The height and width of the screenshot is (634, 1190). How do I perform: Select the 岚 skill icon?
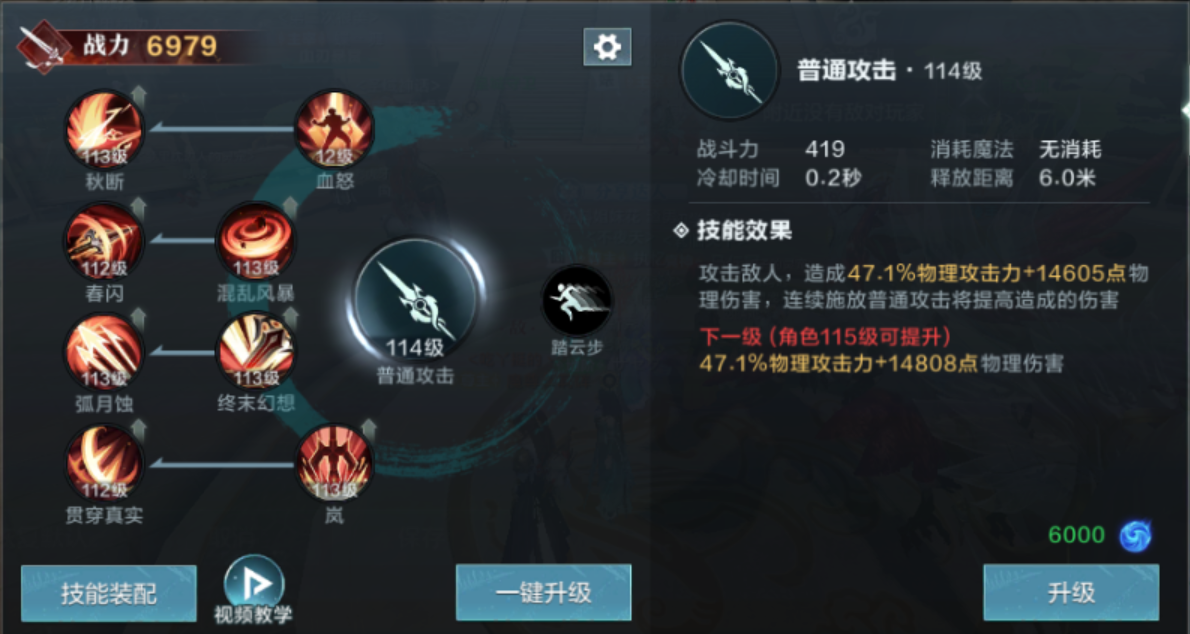click(x=334, y=464)
